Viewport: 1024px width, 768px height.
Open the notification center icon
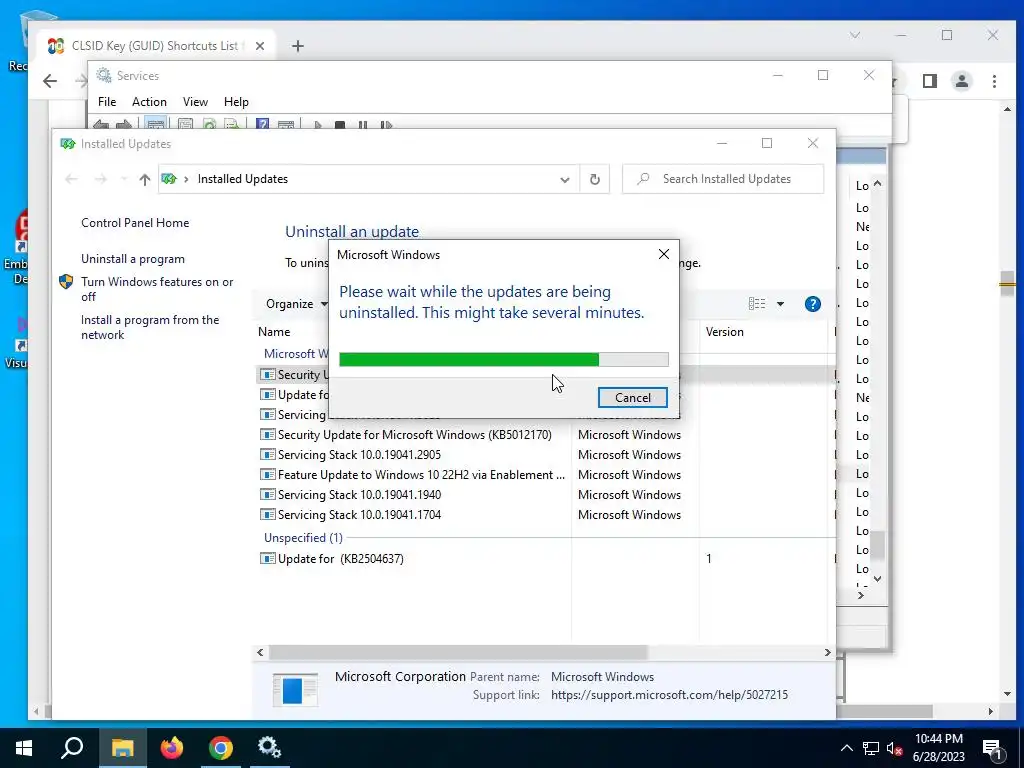coord(993,749)
